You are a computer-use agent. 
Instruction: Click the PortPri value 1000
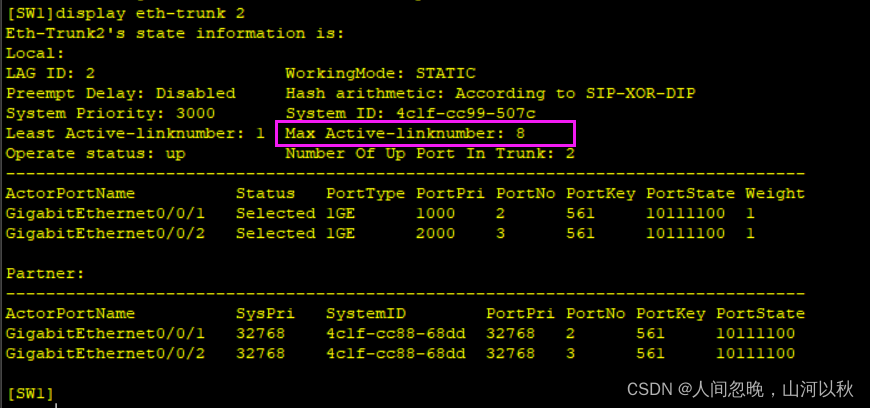[436, 214]
